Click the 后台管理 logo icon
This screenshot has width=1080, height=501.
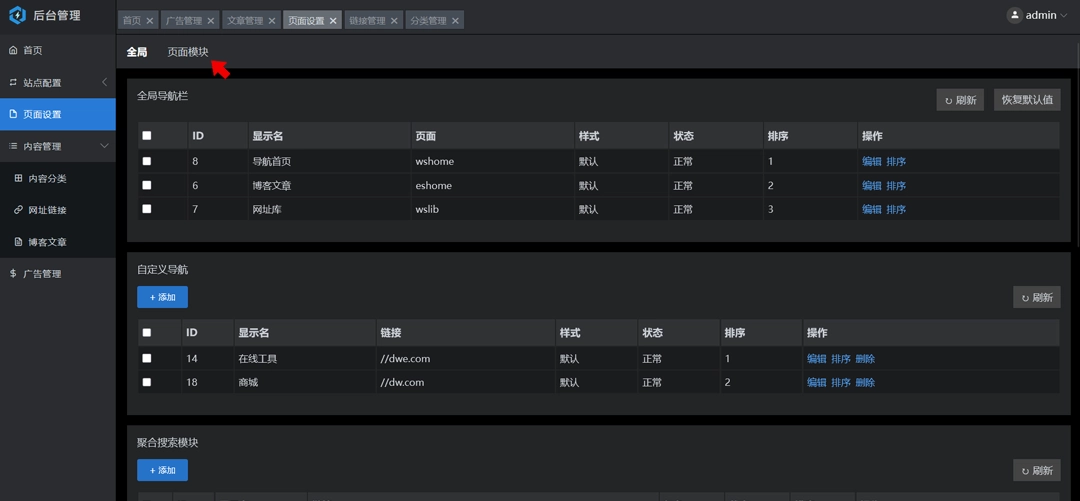(x=17, y=15)
